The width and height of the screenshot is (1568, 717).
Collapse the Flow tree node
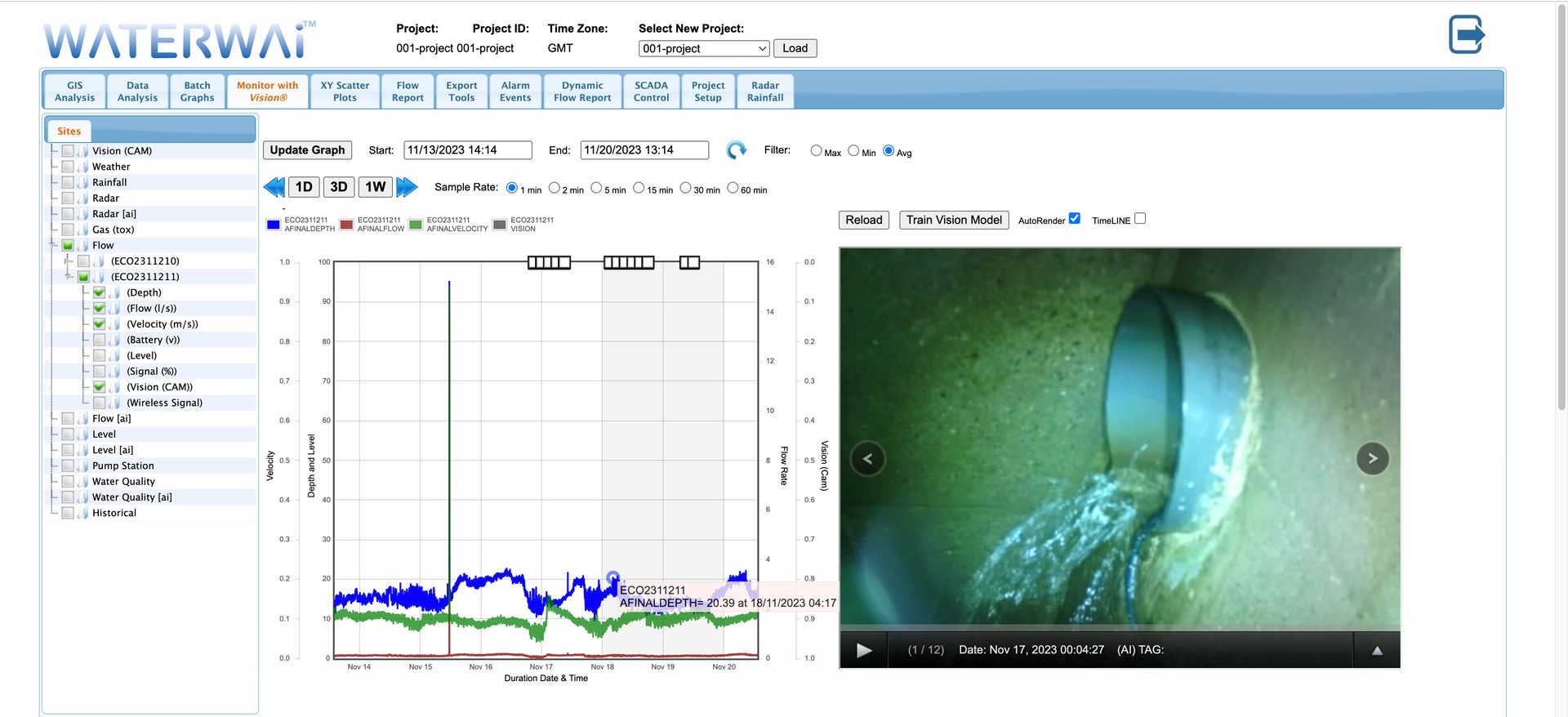(x=53, y=245)
